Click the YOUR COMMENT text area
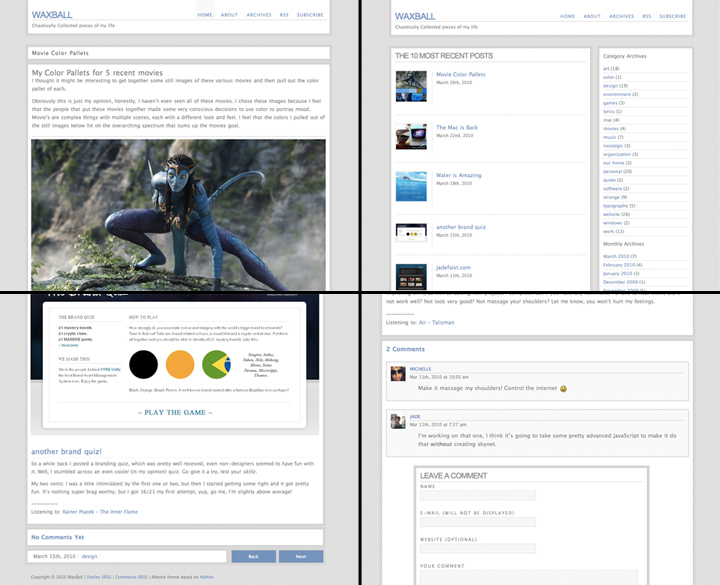 (x=529, y=577)
